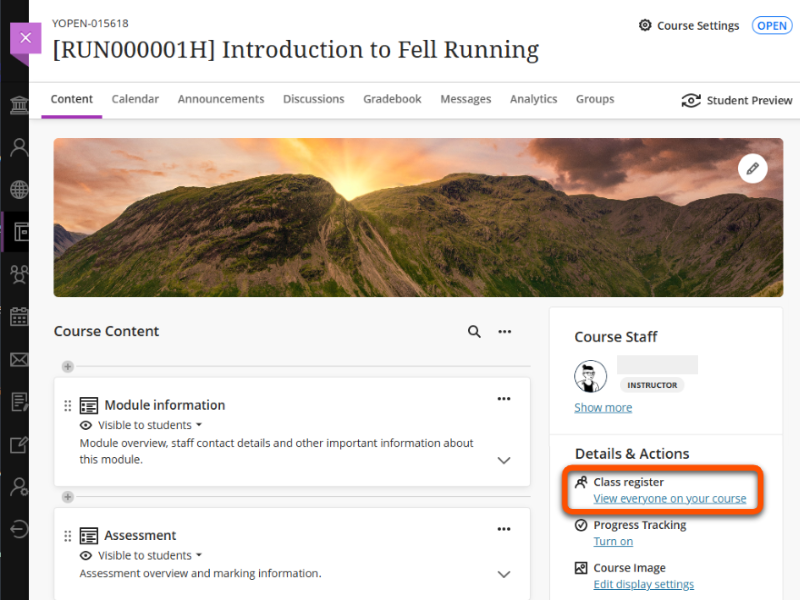Expand the Assessment section chevron

pos(504,574)
